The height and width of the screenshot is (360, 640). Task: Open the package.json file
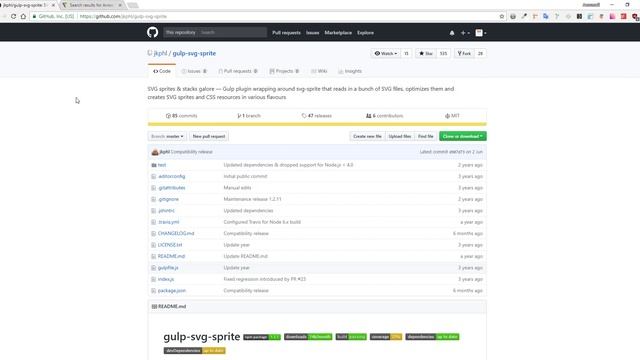(172, 291)
